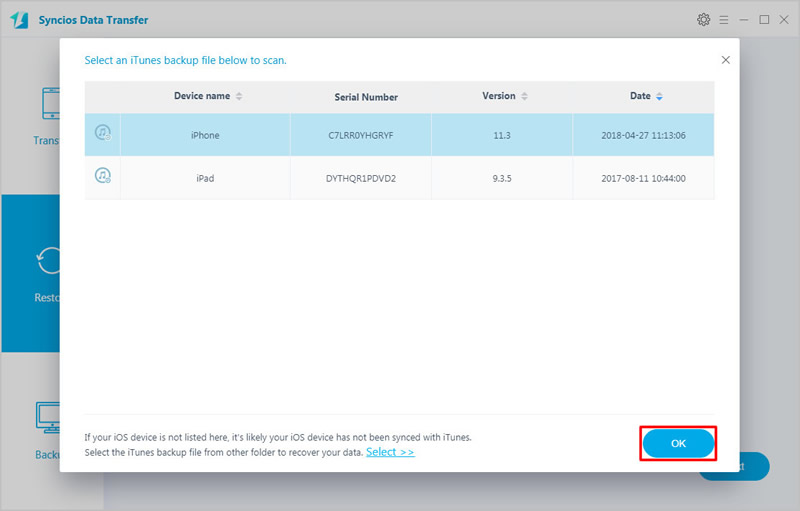Open the Restore tab in main window sidebar

31,273
